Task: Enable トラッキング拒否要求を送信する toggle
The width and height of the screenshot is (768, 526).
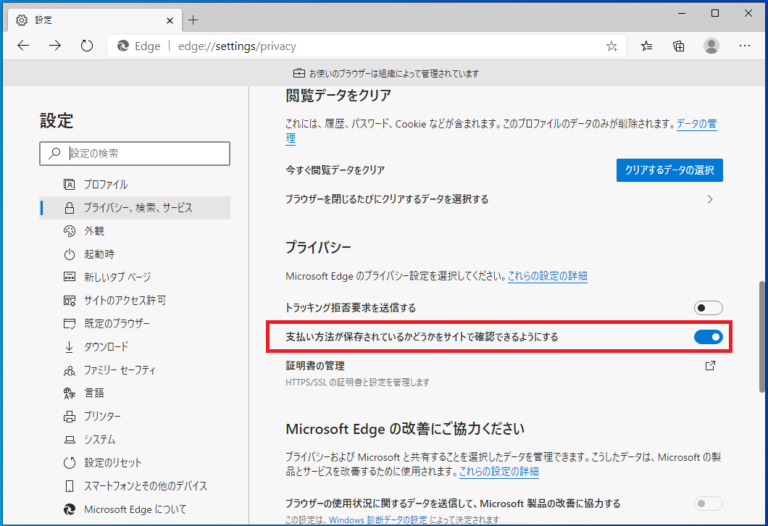Action: click(708, 308)
